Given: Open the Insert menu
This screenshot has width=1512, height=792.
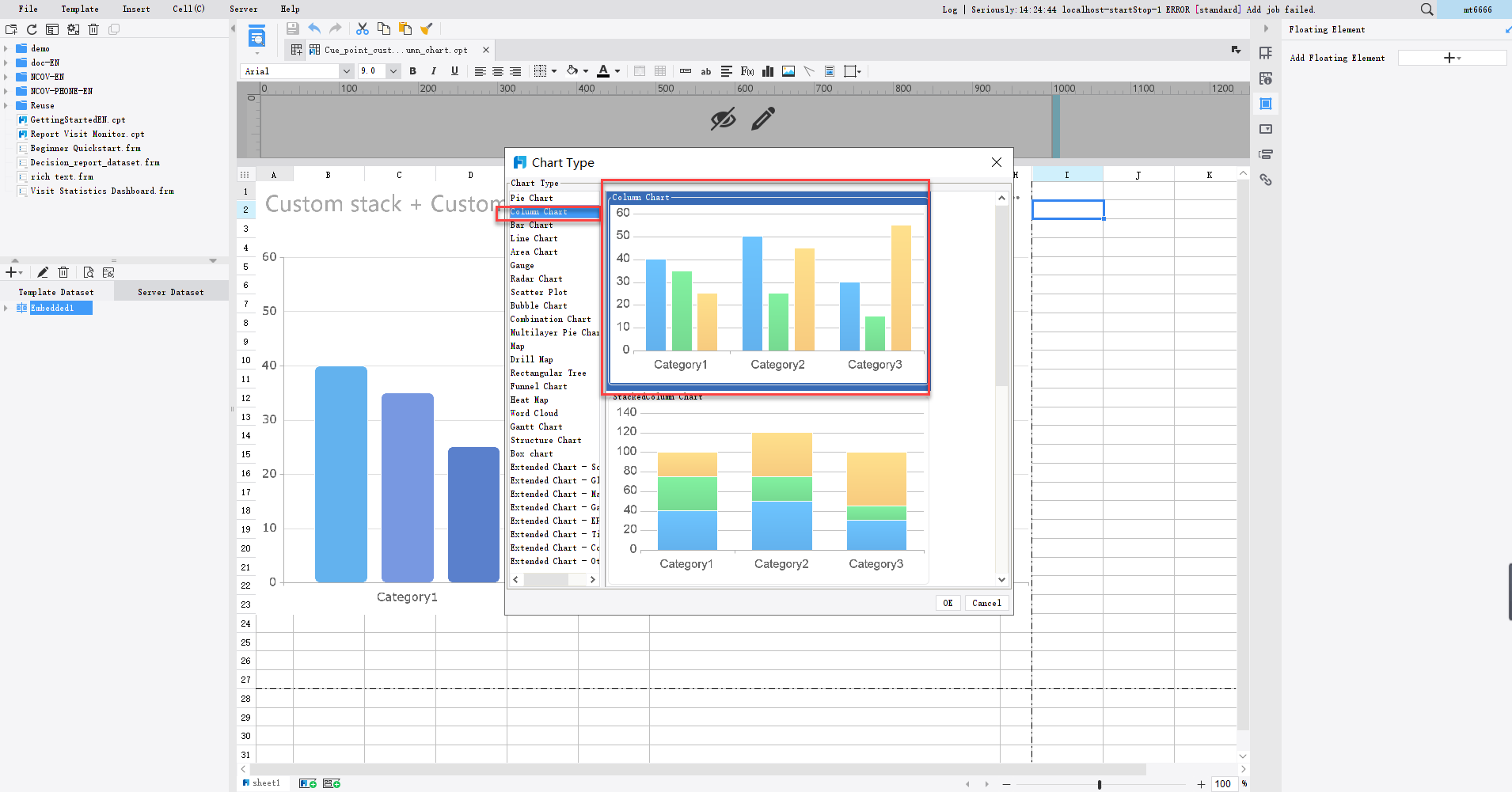Looking at the screenshot, I should click(x=136, y=9).
